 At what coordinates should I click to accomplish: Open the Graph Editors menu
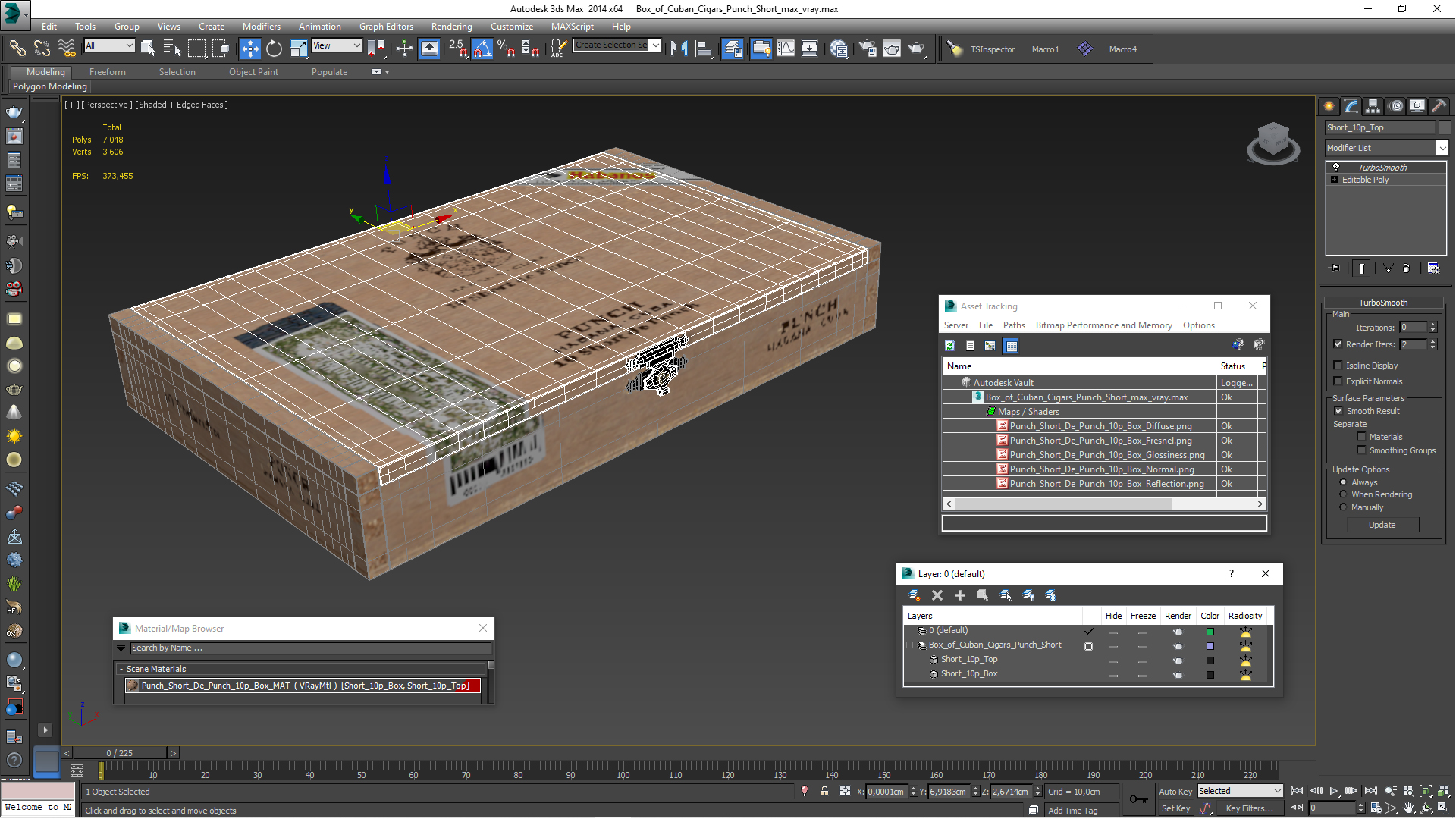(x=386, y=26)
